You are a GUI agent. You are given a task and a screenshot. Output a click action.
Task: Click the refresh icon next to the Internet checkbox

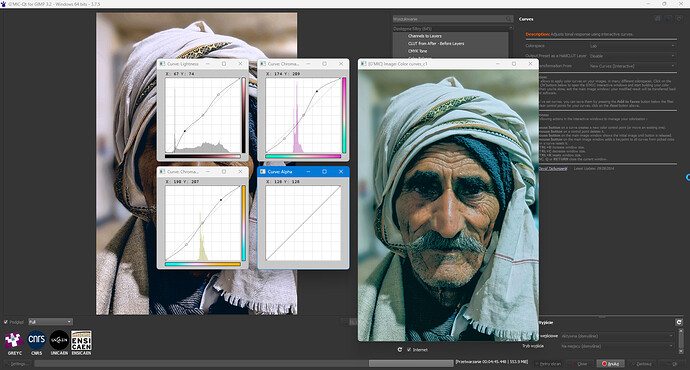[400, 350]
